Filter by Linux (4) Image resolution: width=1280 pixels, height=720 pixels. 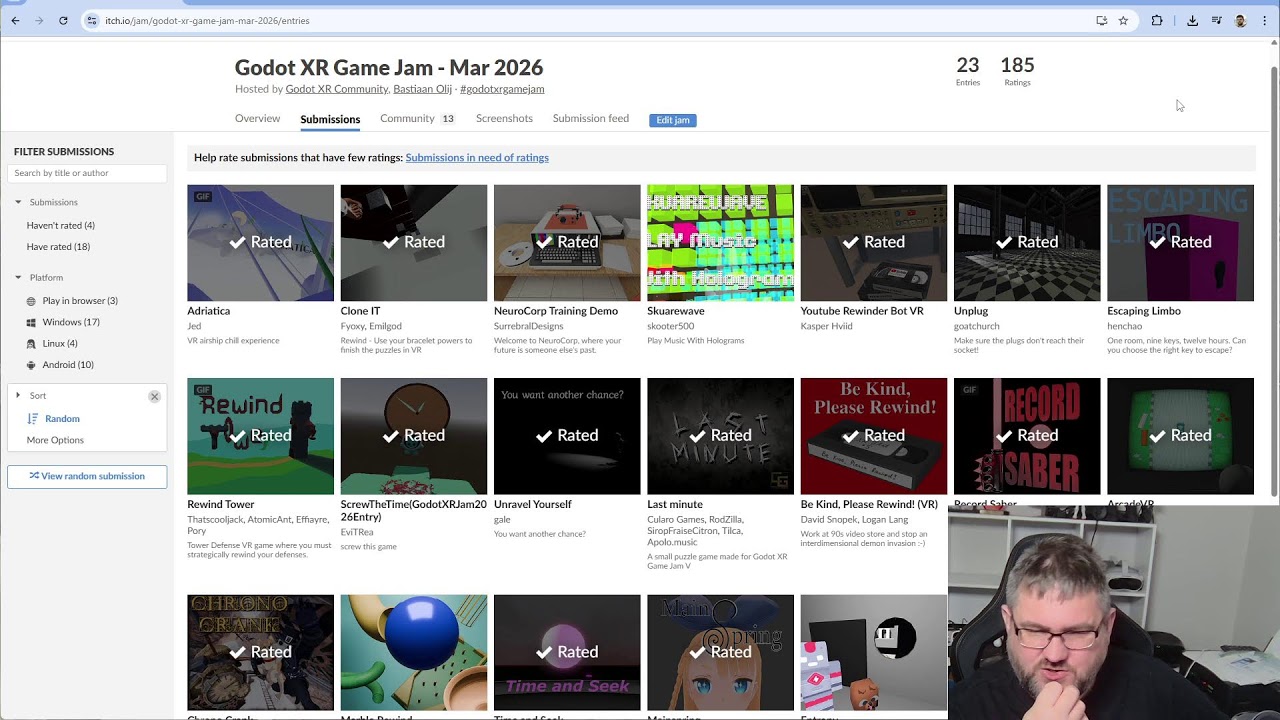pyautogui.click(x=60, y=344)
